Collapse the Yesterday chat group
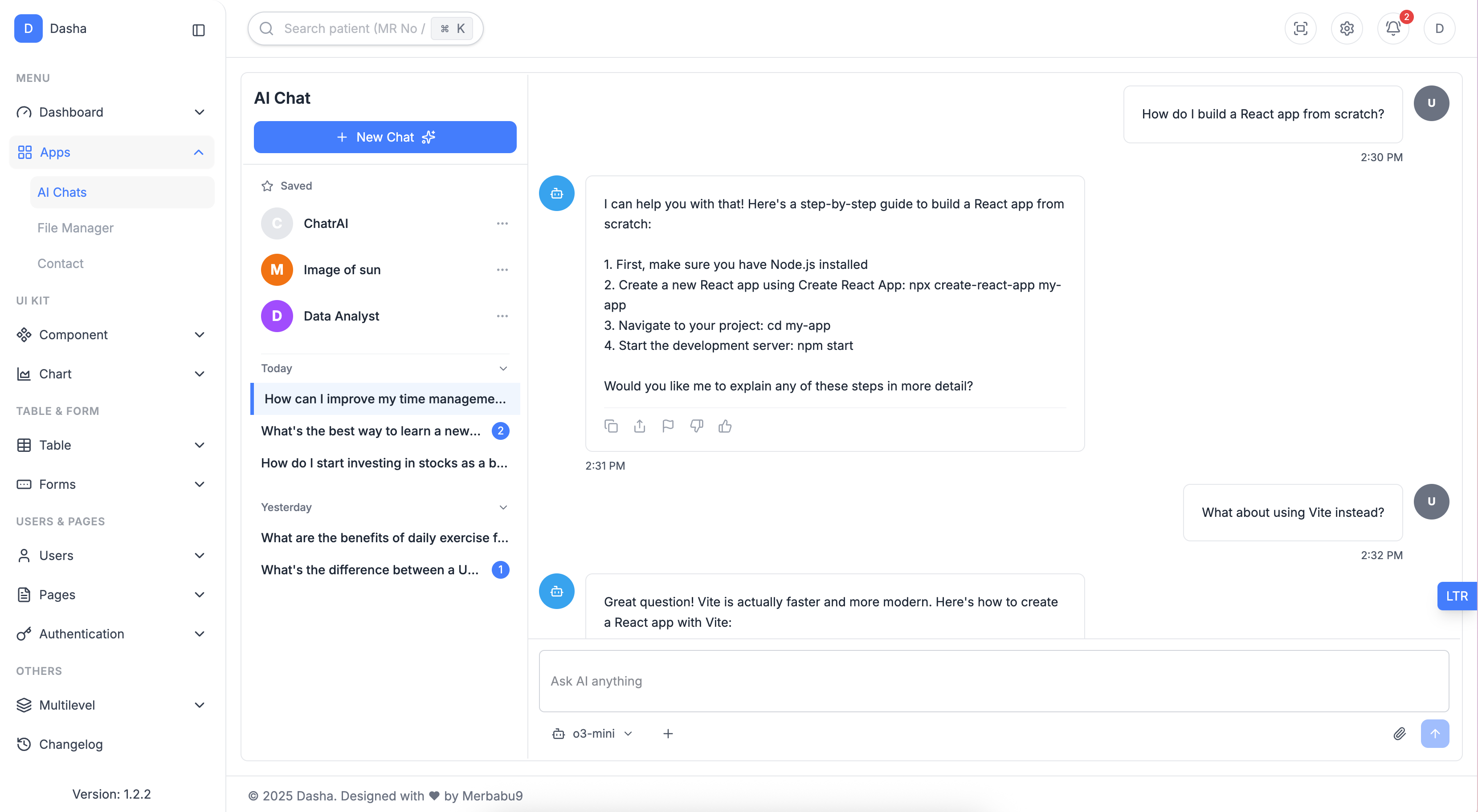Viewport: 1478px width, 812px height. coord(503,507)
